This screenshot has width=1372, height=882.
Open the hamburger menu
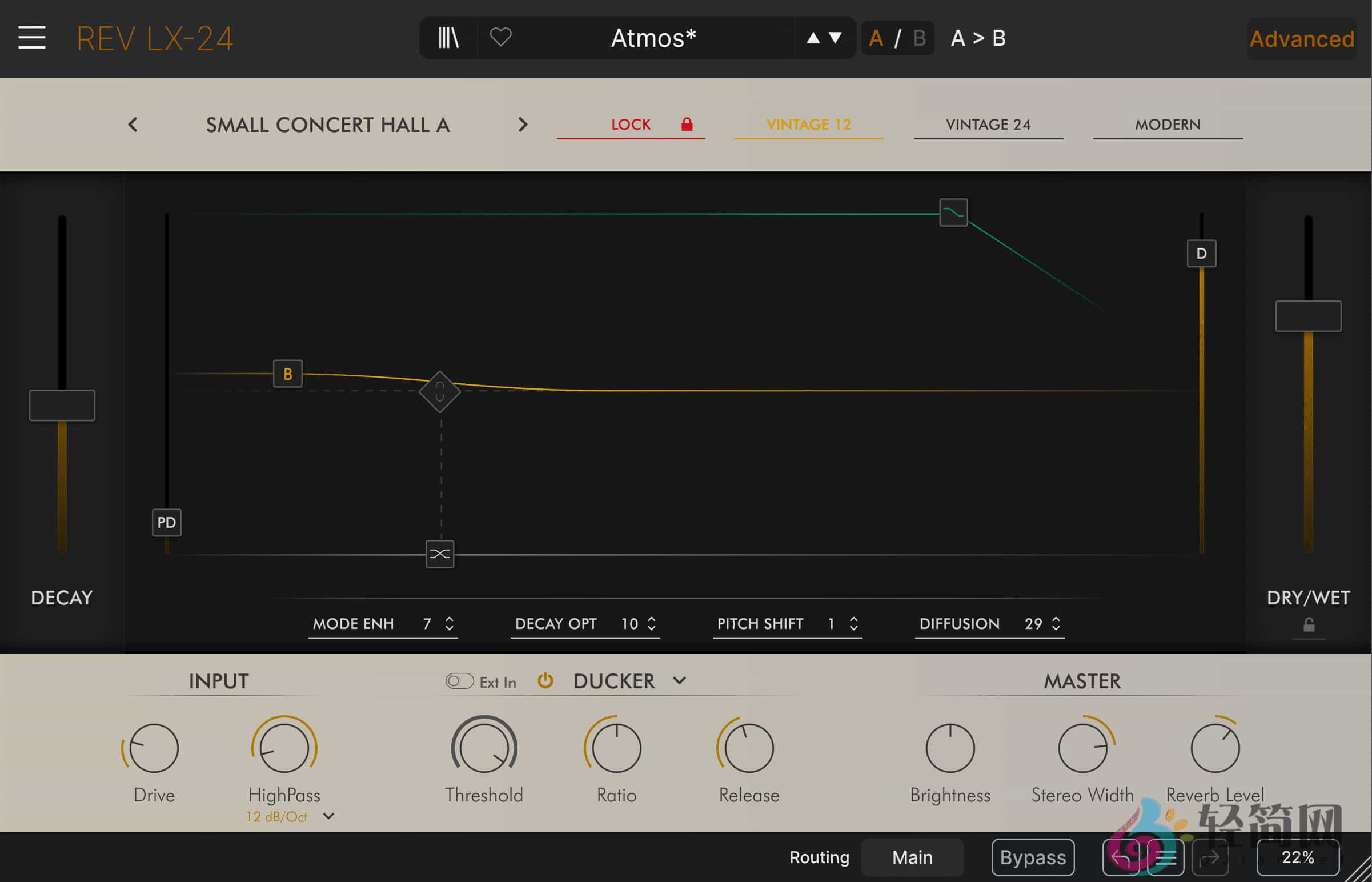pyautogui.click(x=32, y=37)
